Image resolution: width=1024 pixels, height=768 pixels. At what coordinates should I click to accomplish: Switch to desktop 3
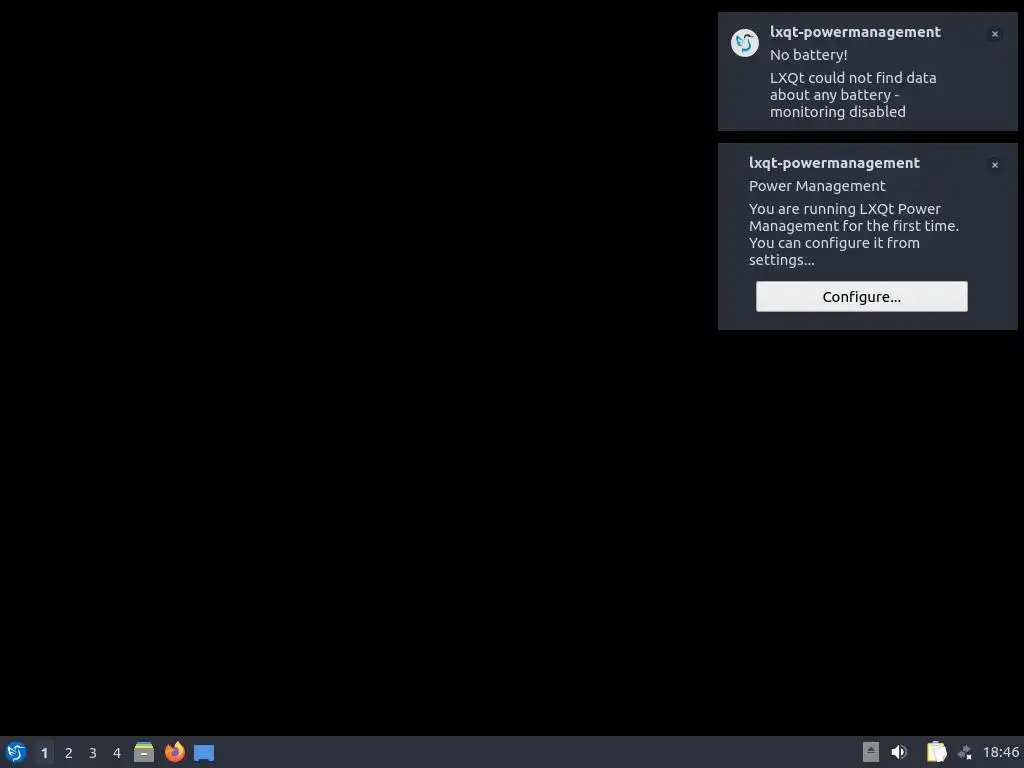tap(93, 753)
